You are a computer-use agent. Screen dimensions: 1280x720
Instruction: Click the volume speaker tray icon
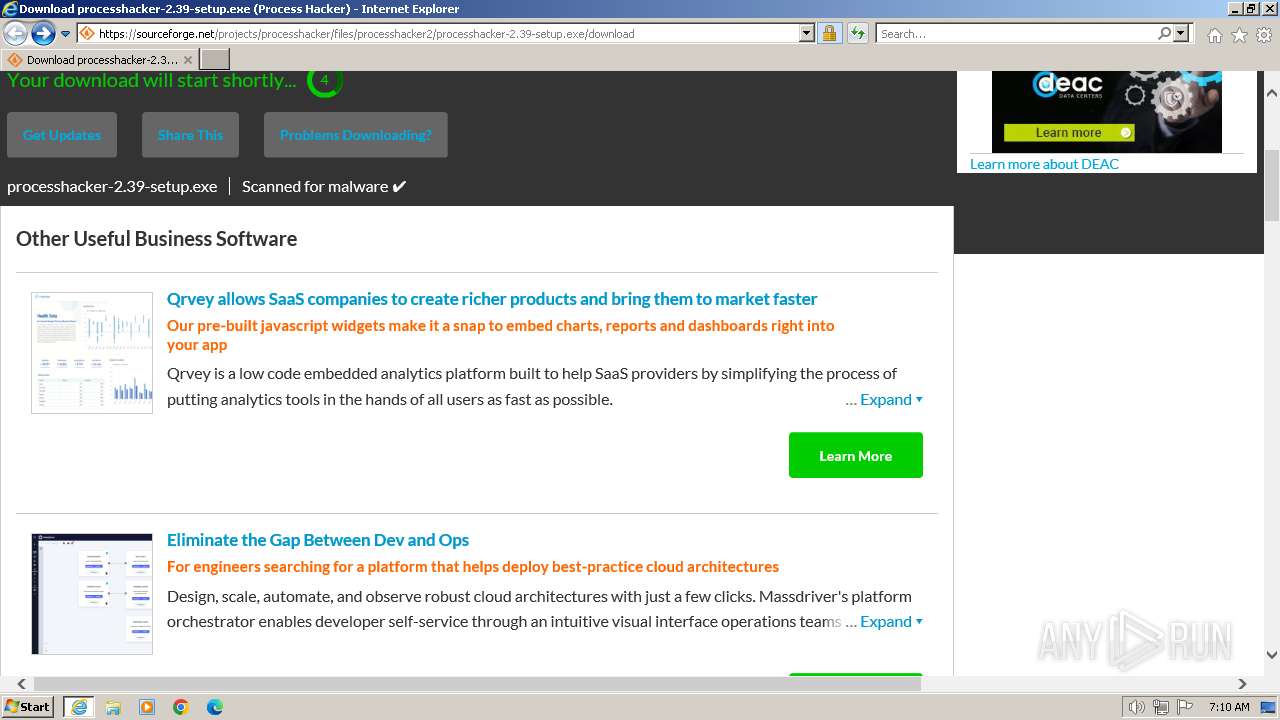point(1137,707)
